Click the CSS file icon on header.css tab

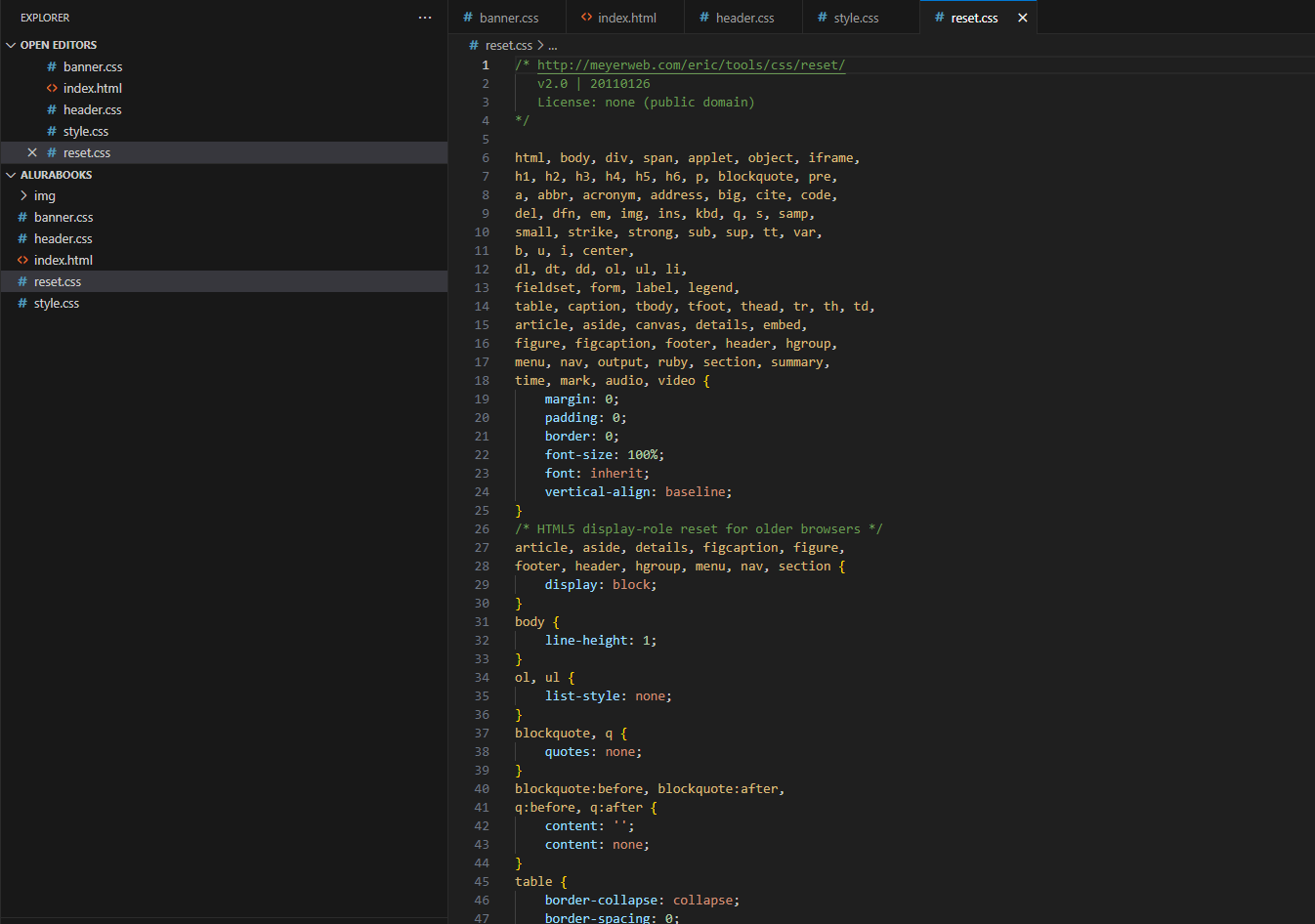coord(704,18)
